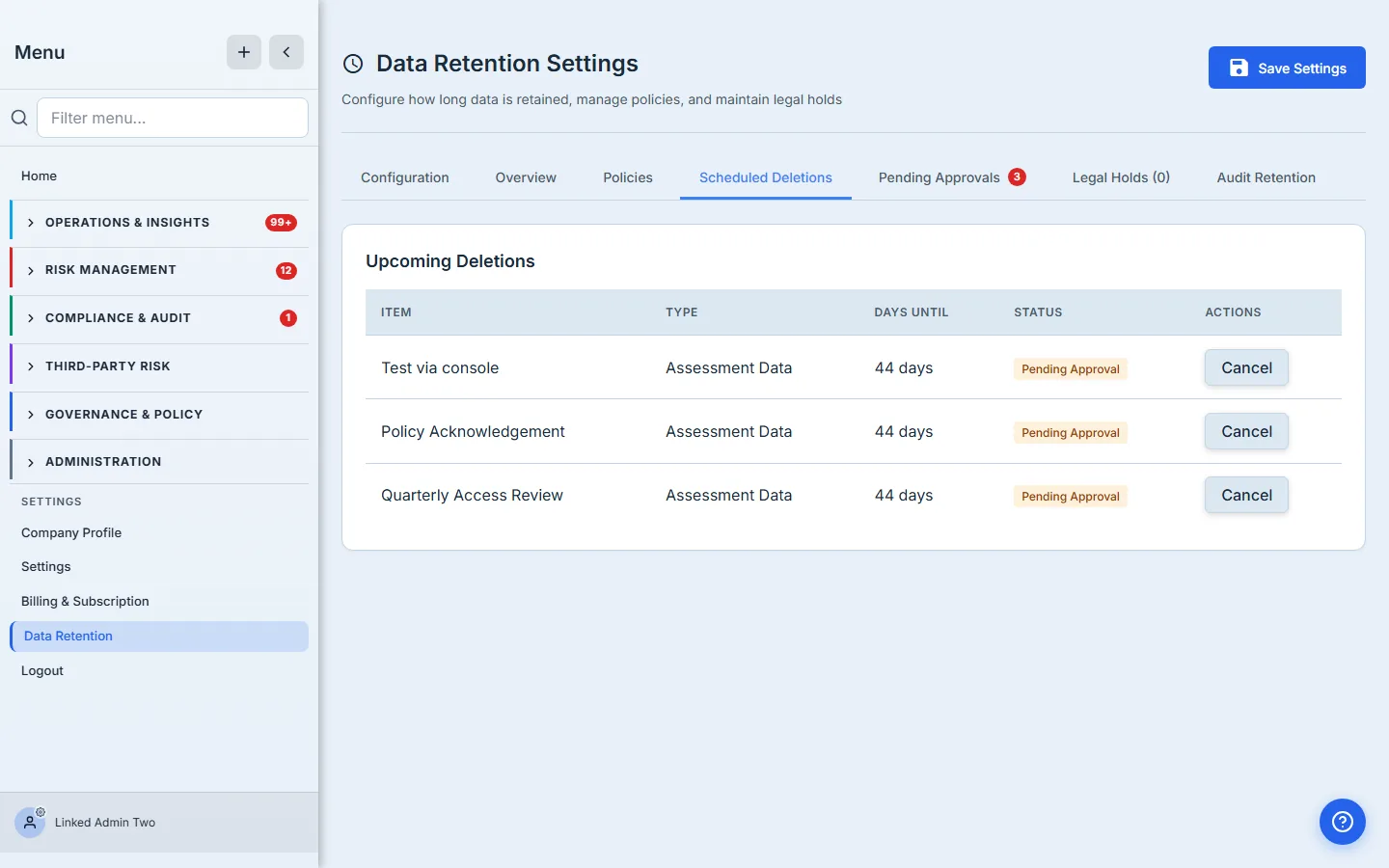Click the Upcoming Deletions heading
The height and width of the screenshot is (868, 1389).
pyautogui.click(x=450, y=261)
